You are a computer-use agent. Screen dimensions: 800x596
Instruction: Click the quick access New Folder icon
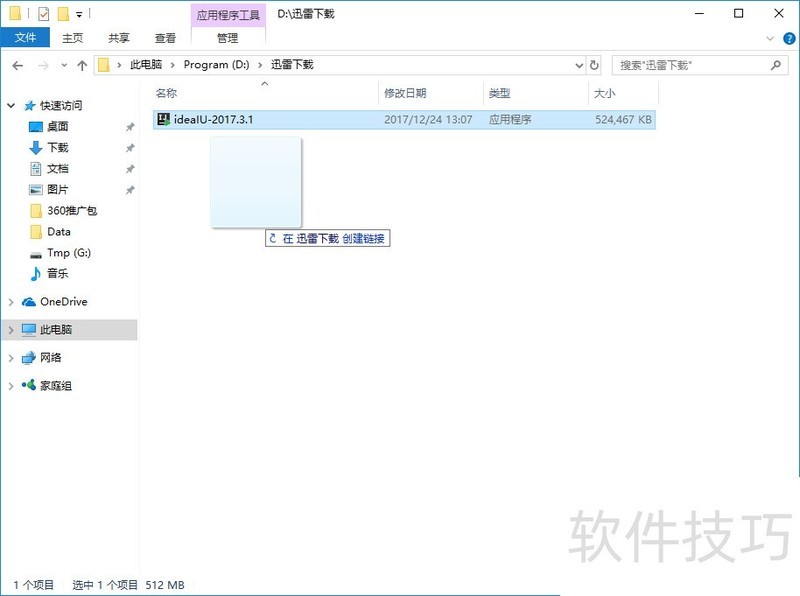tap(63, 14)
